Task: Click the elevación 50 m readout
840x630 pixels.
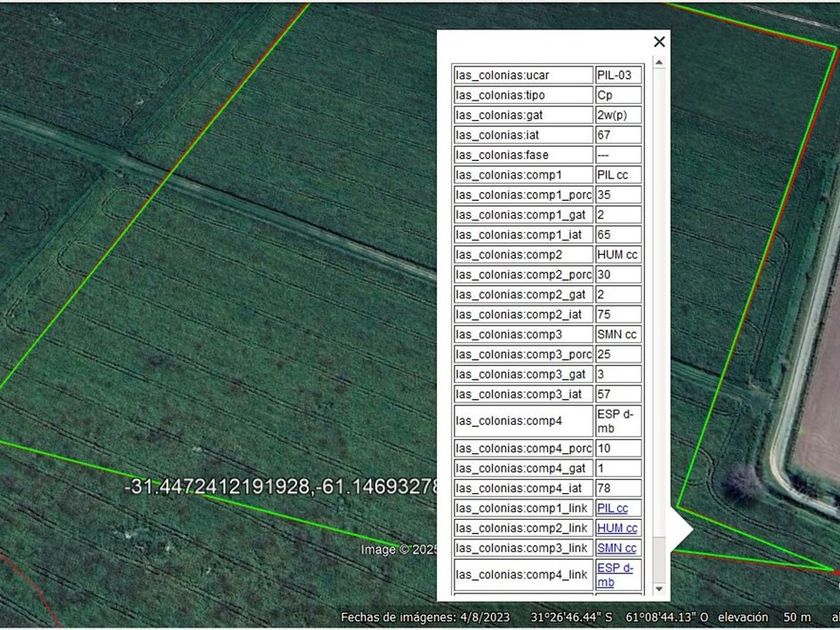Action: coord(764,618)
